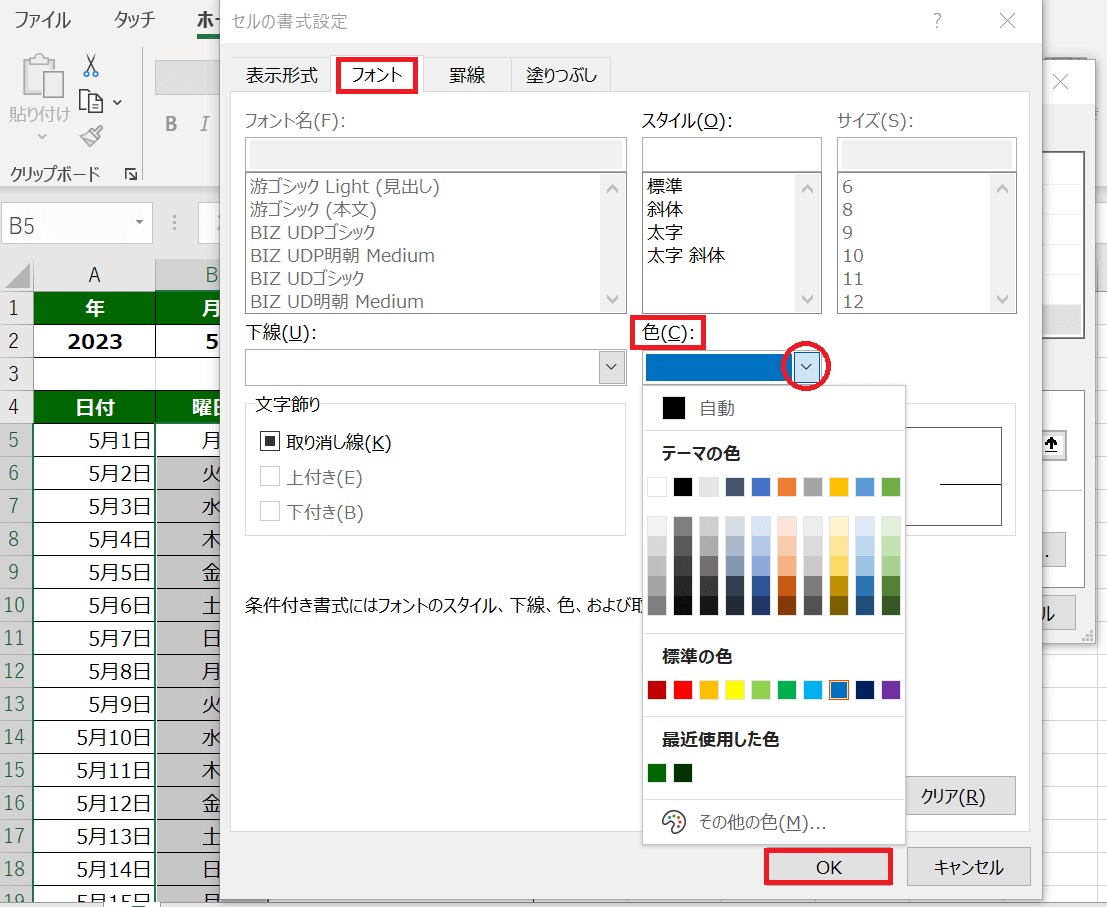The image size is (1107, 907).
Task: Expand the 色 color dropdown arrow
Action: (808, 368)
